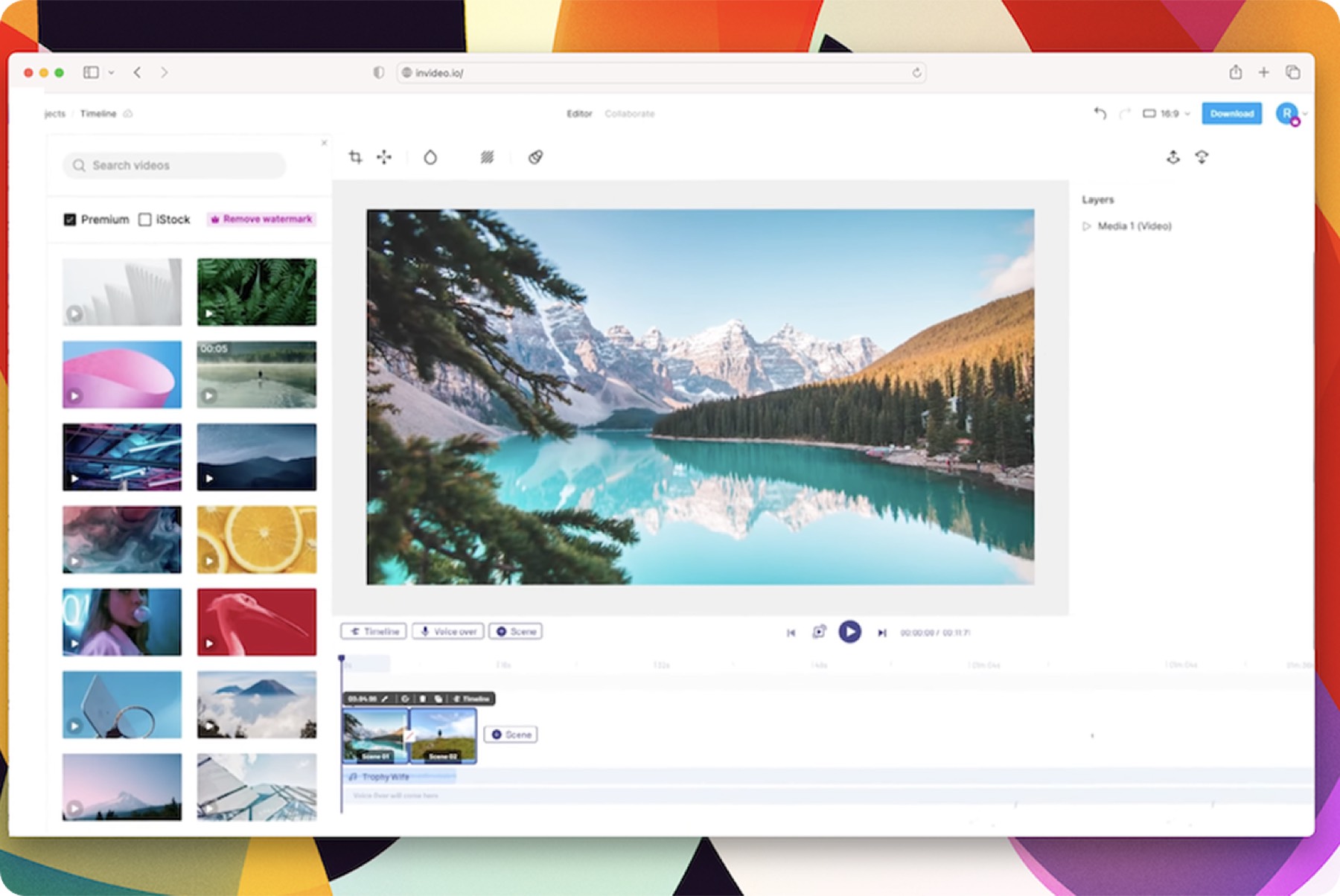Uncheck the Premium checkbox

coord(70,220)
